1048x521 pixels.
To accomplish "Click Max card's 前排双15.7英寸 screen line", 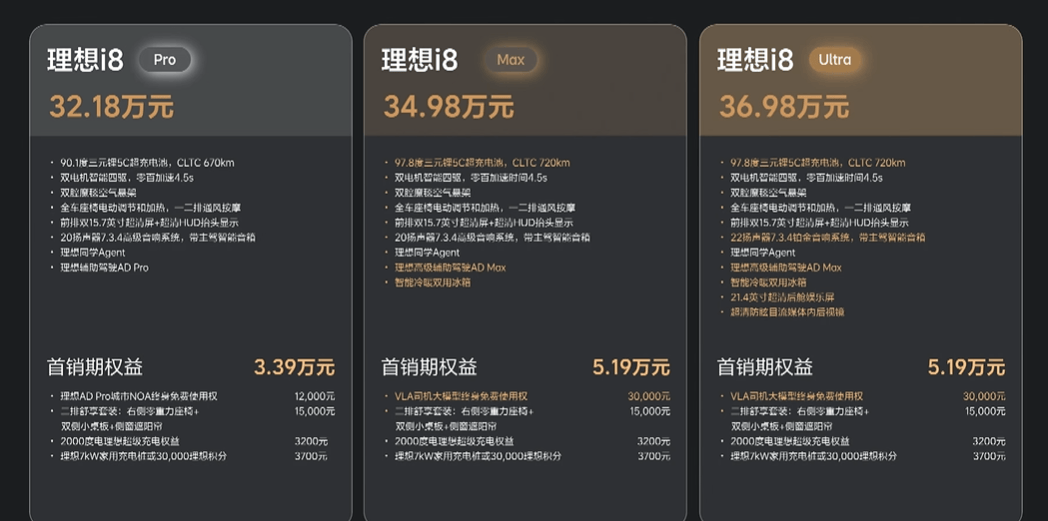I will pos(483,222).
